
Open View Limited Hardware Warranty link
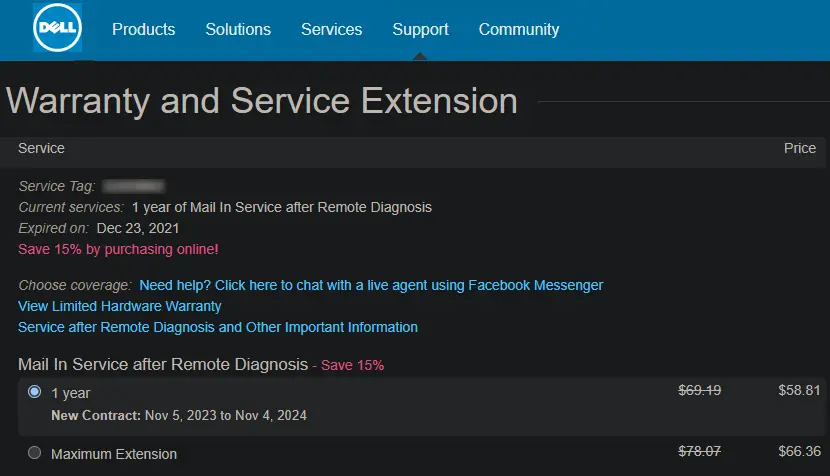[x=120, y=306]
